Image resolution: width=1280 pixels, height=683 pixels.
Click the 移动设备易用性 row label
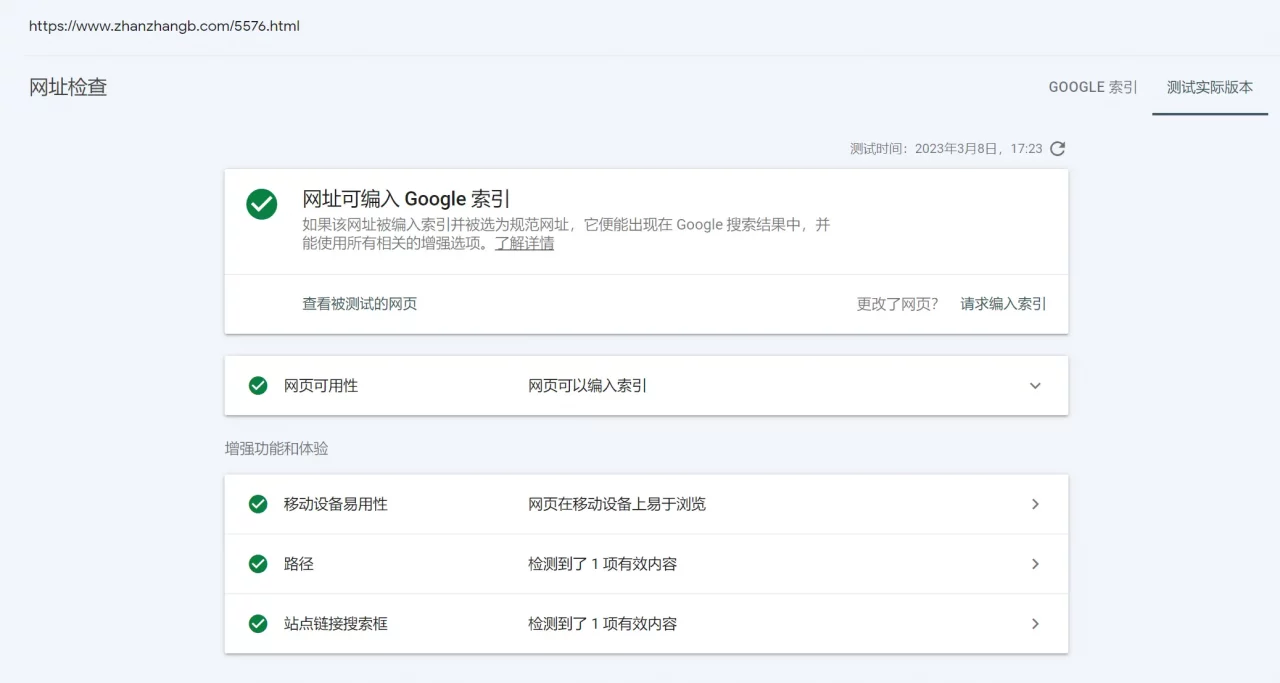pos(336,504)
